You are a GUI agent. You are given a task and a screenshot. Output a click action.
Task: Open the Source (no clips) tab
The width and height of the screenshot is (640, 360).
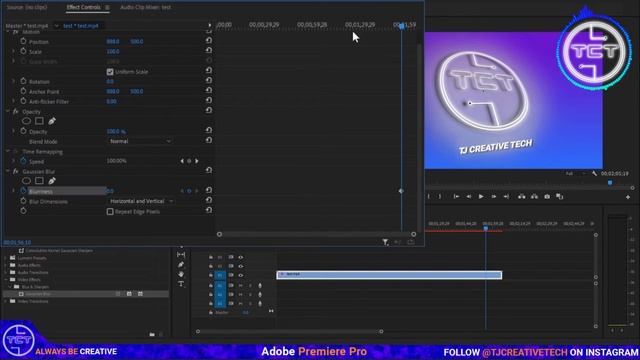click(27, 7)
